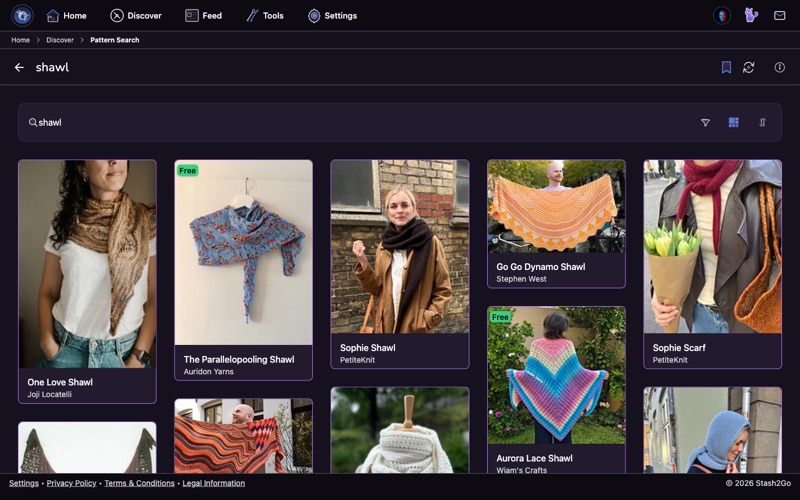Open the orange striped shawl pattern photo
The width and height of the screenshot is (800, 500).
[x=243, y=436]
